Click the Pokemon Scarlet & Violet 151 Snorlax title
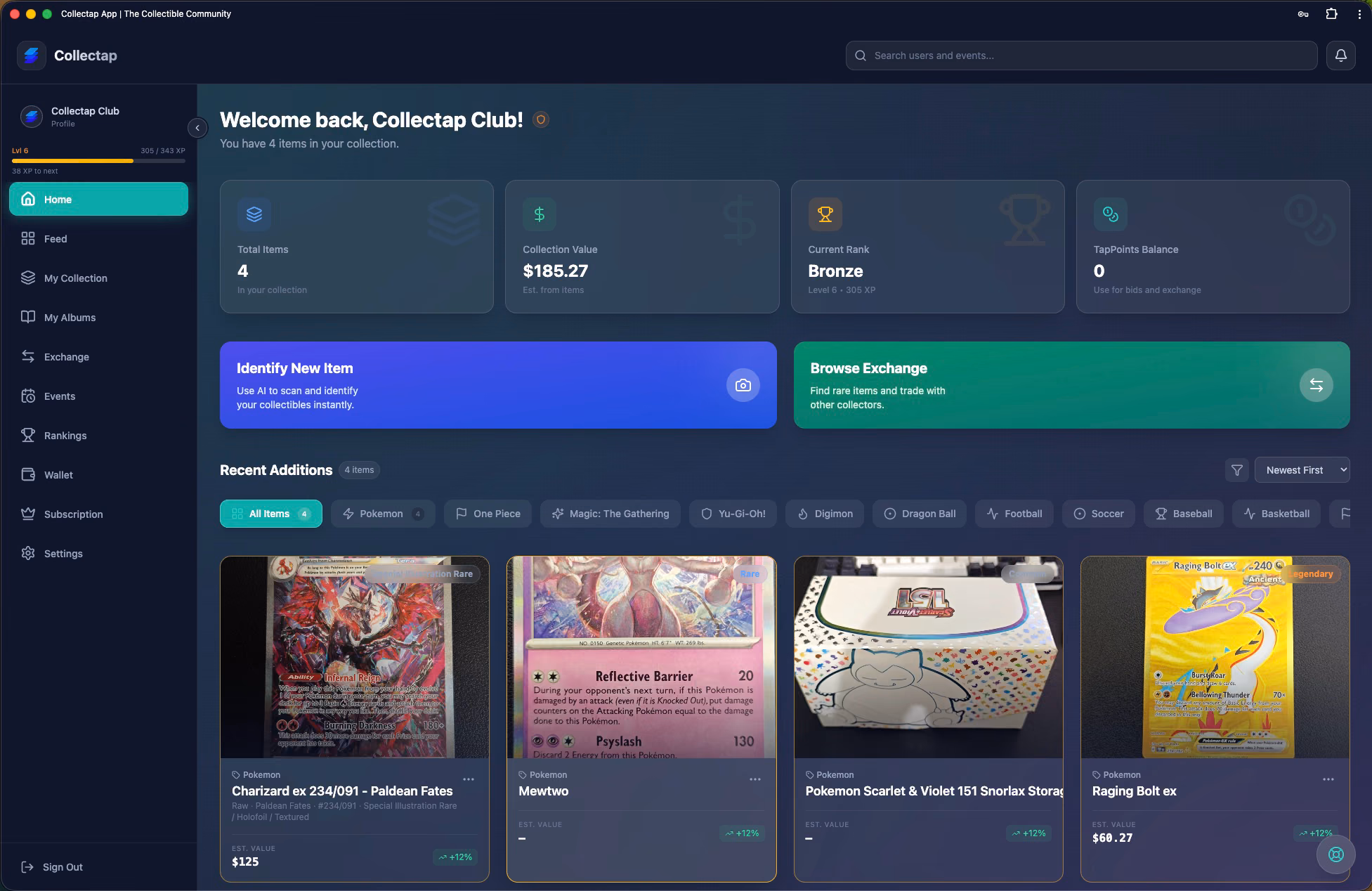1372x891 pixels. (934, 791)
